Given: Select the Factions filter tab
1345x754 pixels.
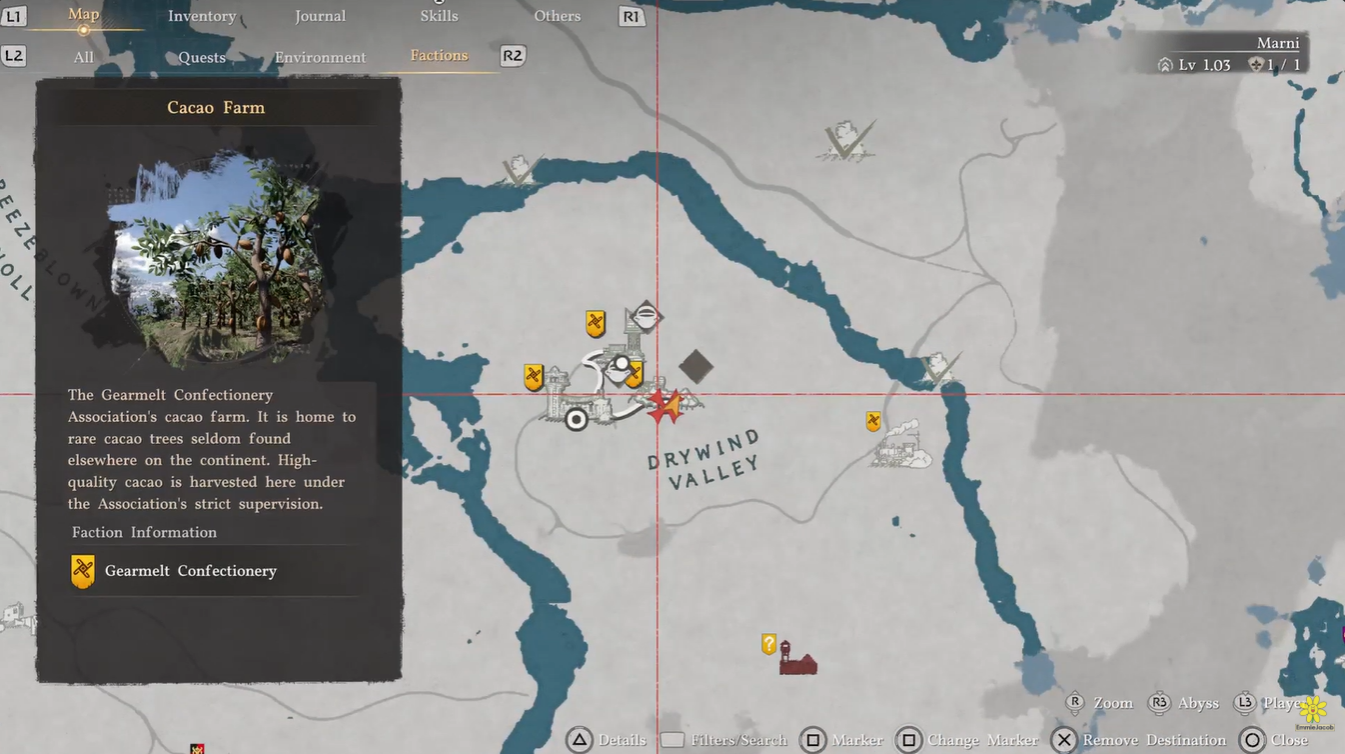Looking at the screenshot, I should click(x=439, y=55).
